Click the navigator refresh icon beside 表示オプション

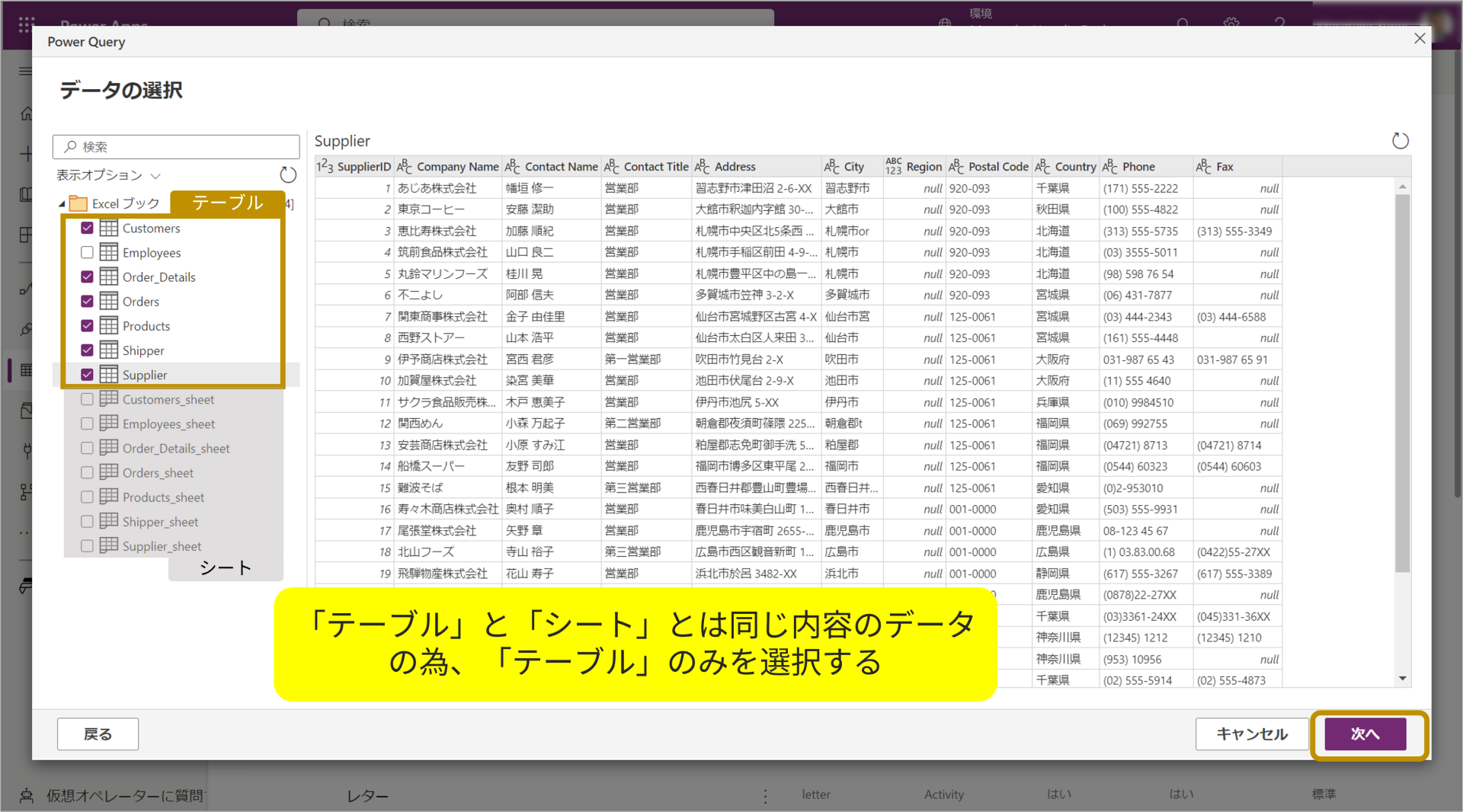[288, 175]
